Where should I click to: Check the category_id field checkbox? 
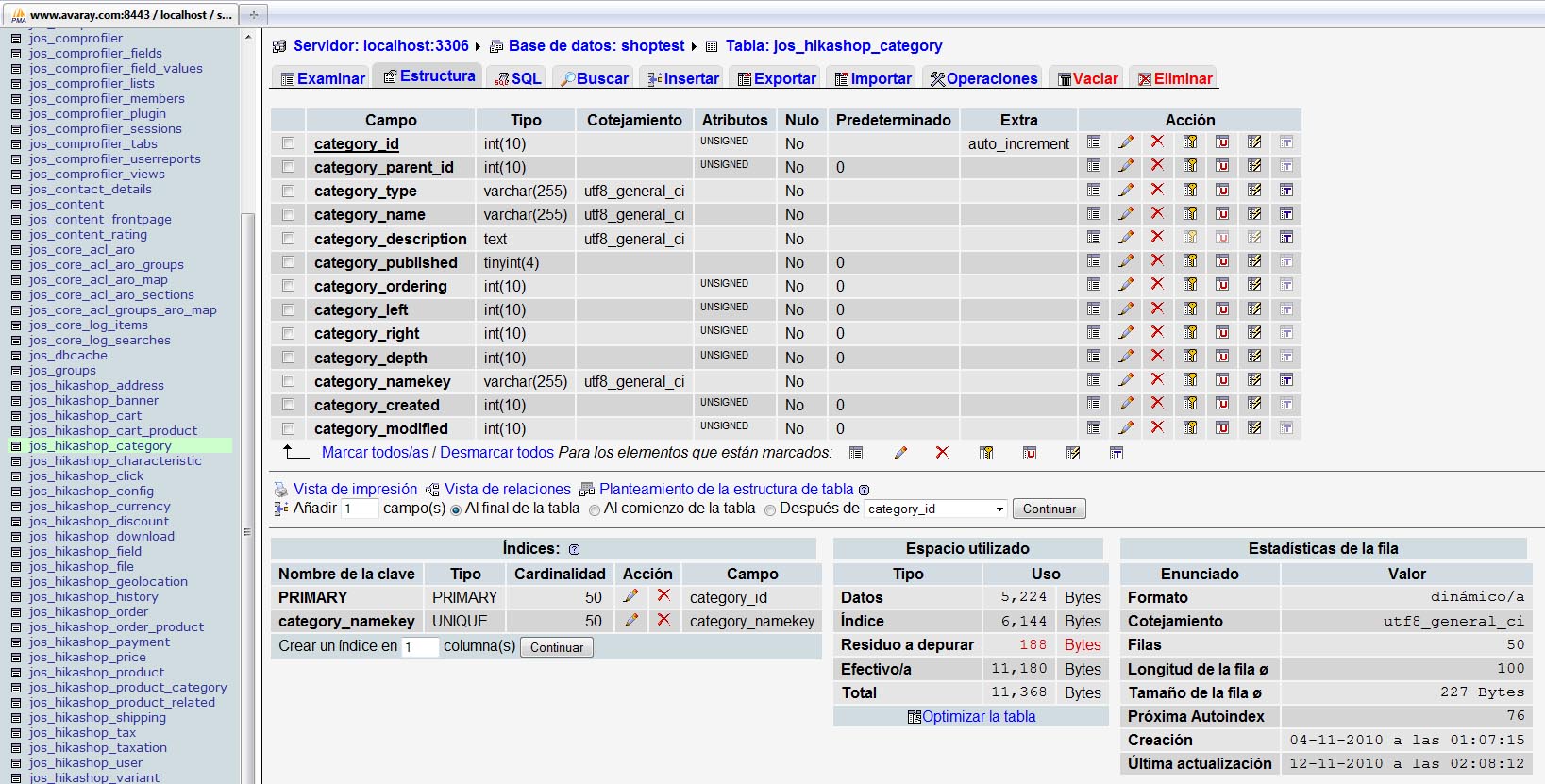click(288, 143)
